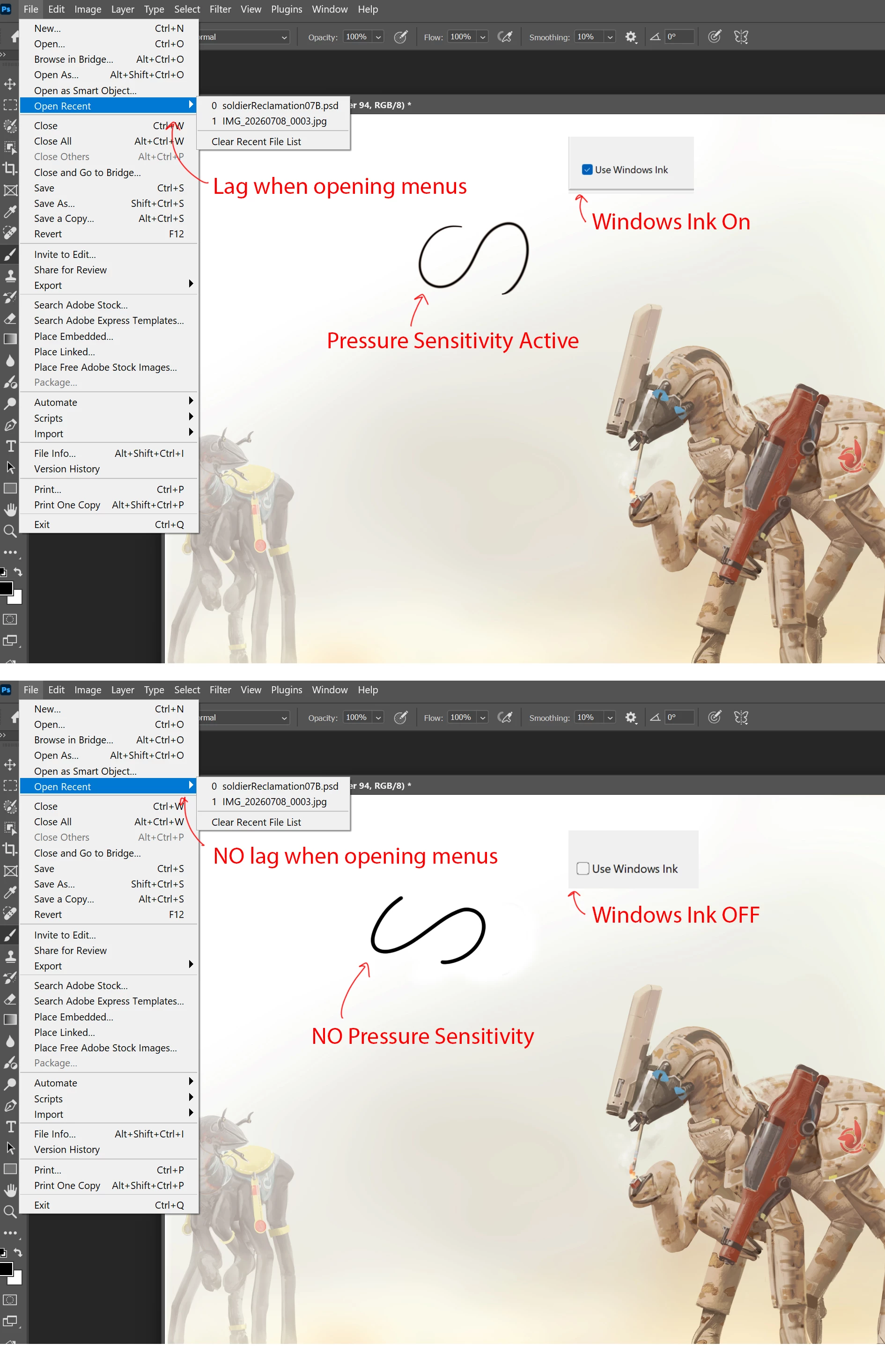Open the Window menu in the lower window

click(330, 690)
